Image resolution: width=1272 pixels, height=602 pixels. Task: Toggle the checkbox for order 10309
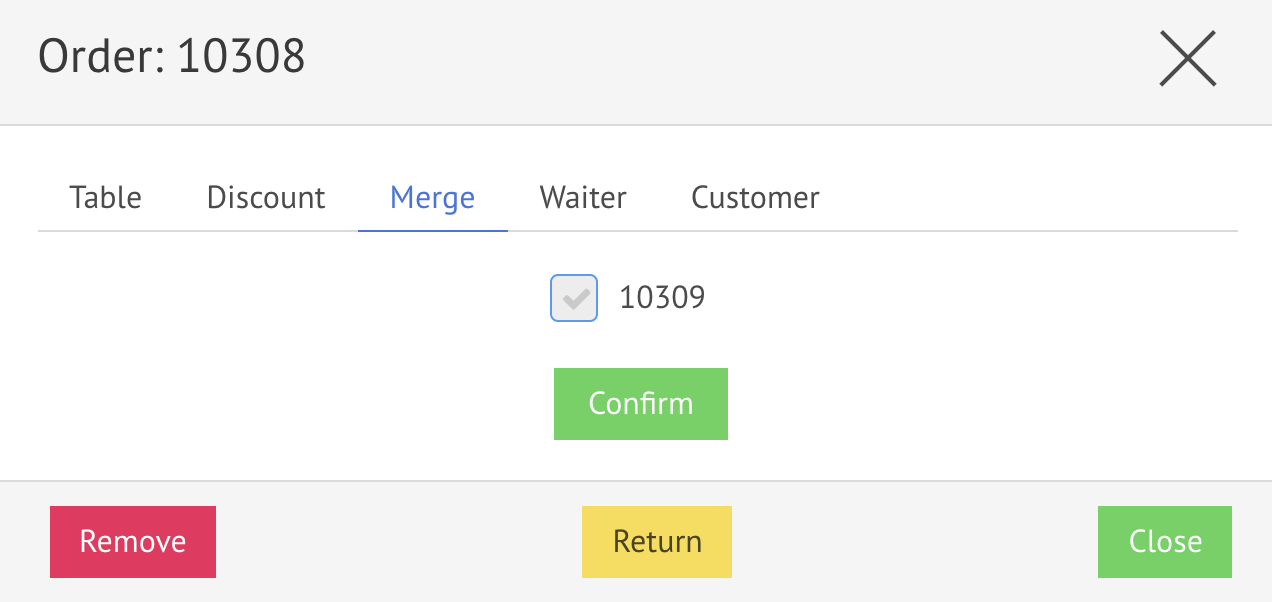(x=574, y=298)
